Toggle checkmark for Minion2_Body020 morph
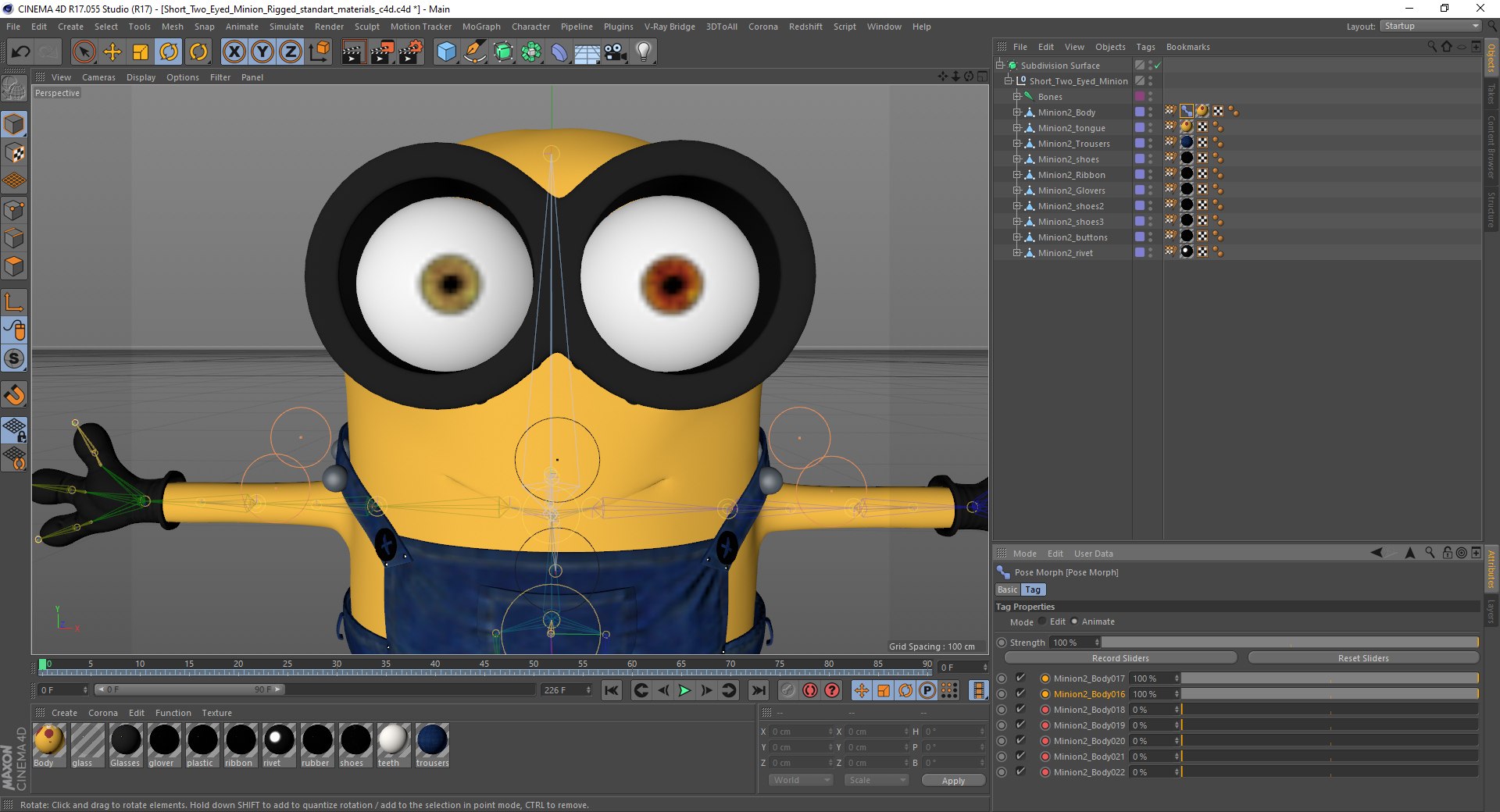The width and height of the screenshot is (1500, 812). click(1020, 740)
